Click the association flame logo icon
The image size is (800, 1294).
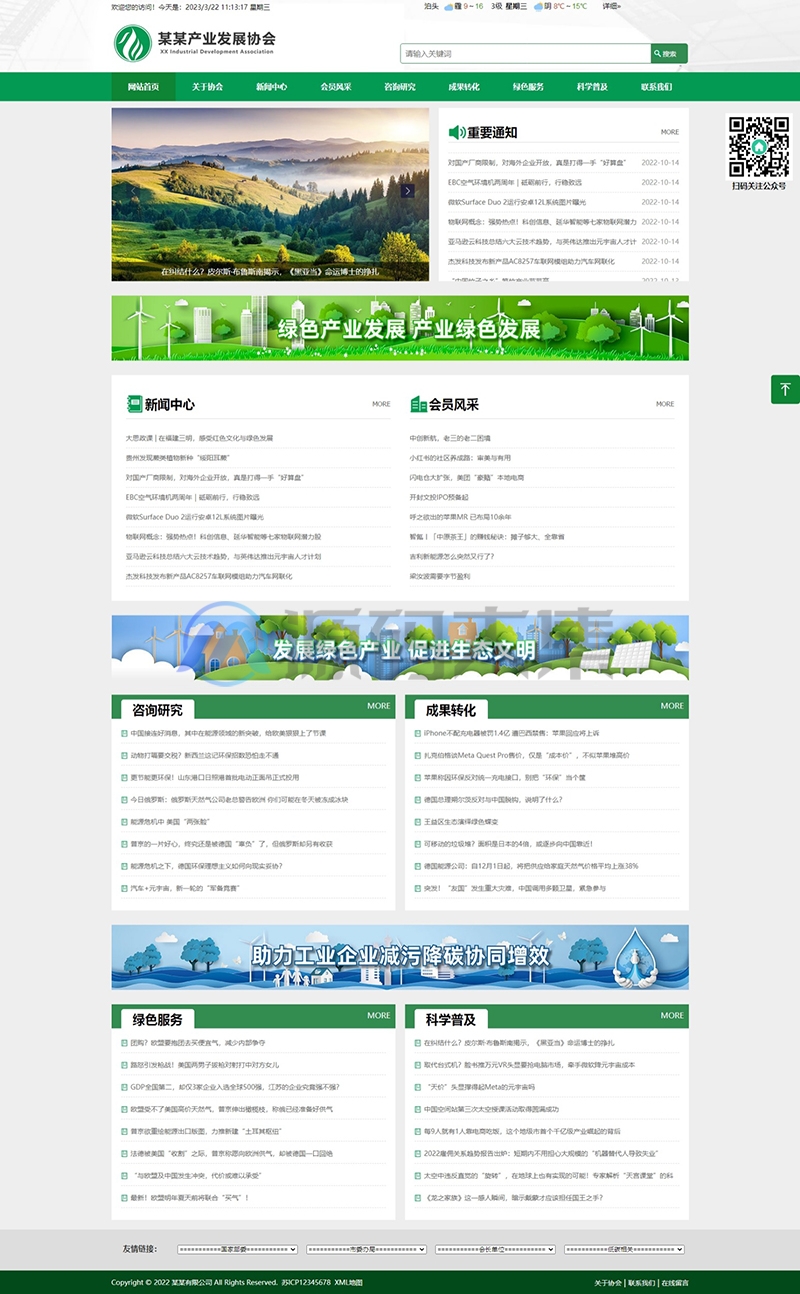click(x=132, y=44)
